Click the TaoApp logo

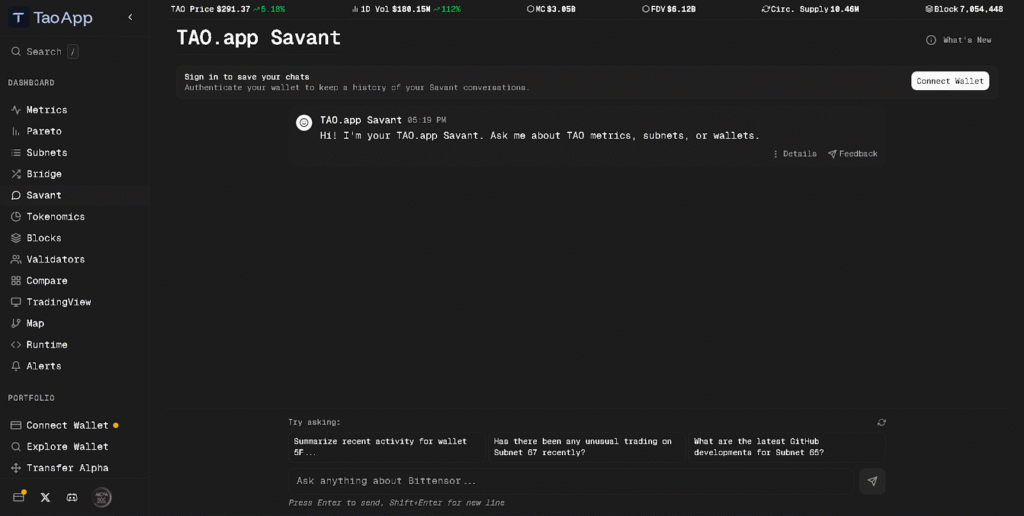[x=51, y=18]
